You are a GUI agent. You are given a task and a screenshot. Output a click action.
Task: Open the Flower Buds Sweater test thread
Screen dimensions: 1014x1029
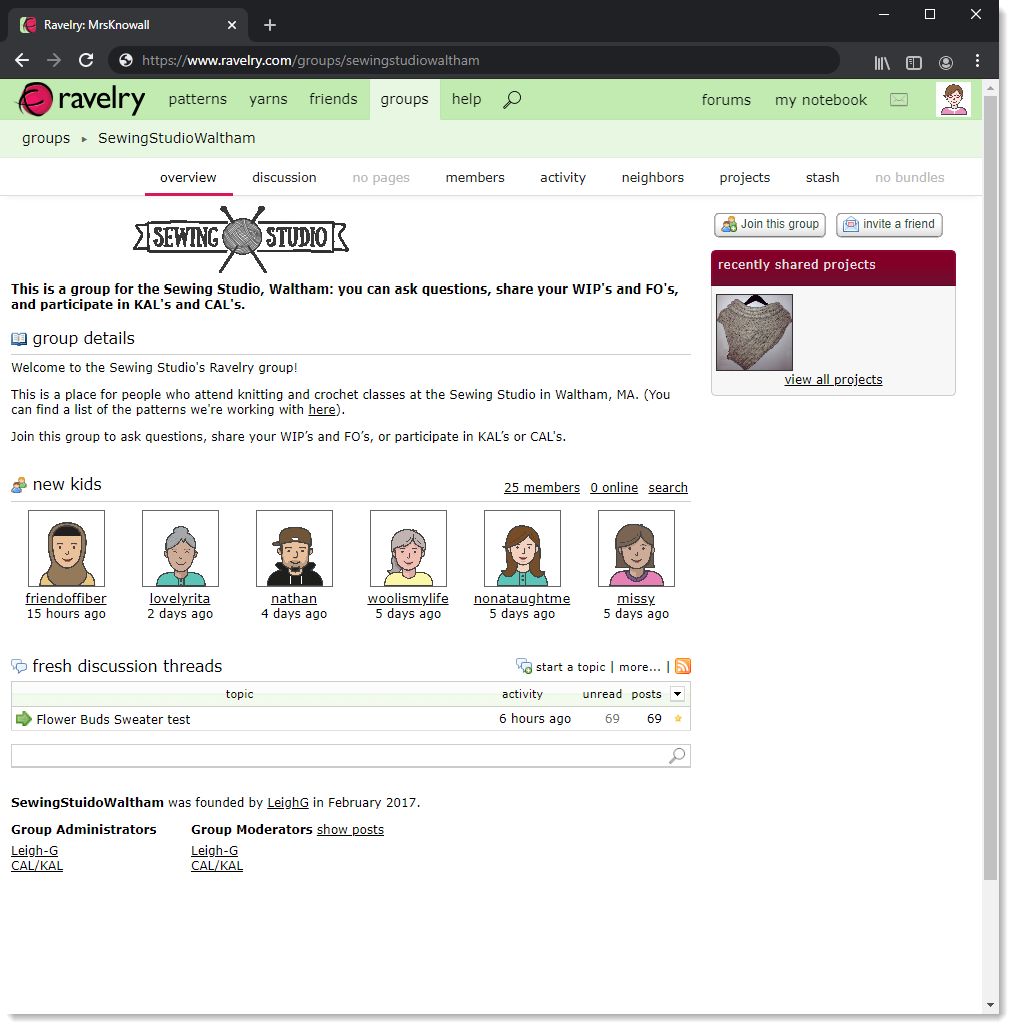tap(113, 719)
